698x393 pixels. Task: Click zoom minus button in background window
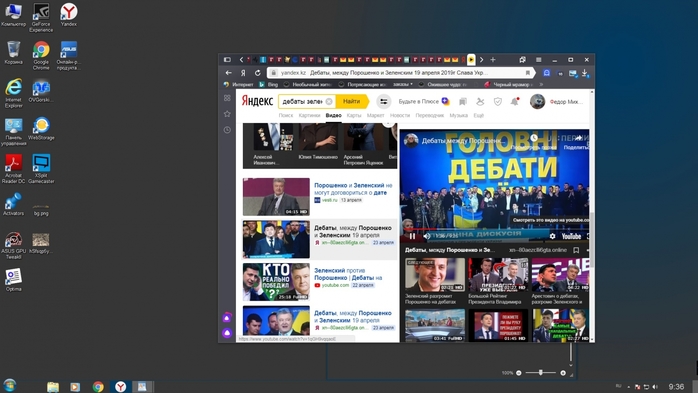[x=519, y=373]
